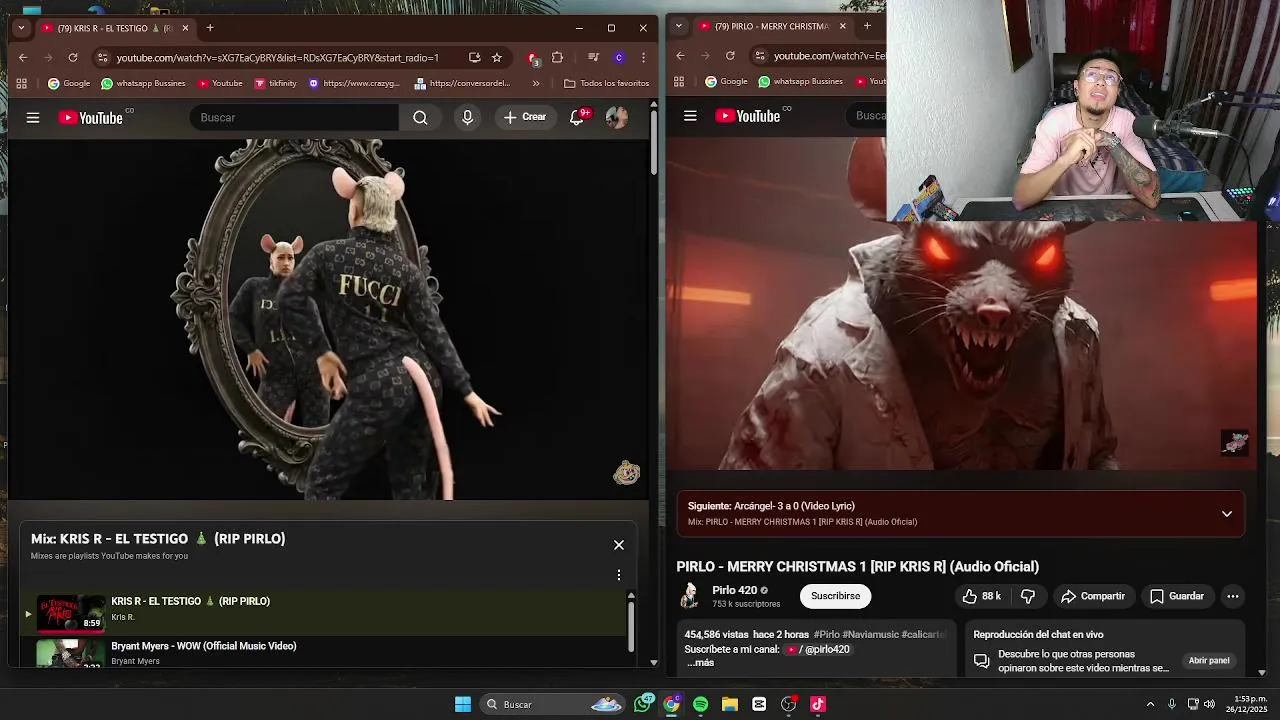1280x720 pixels.
Task: Open account avatar menu in left window
Action: tap(617, 118)
